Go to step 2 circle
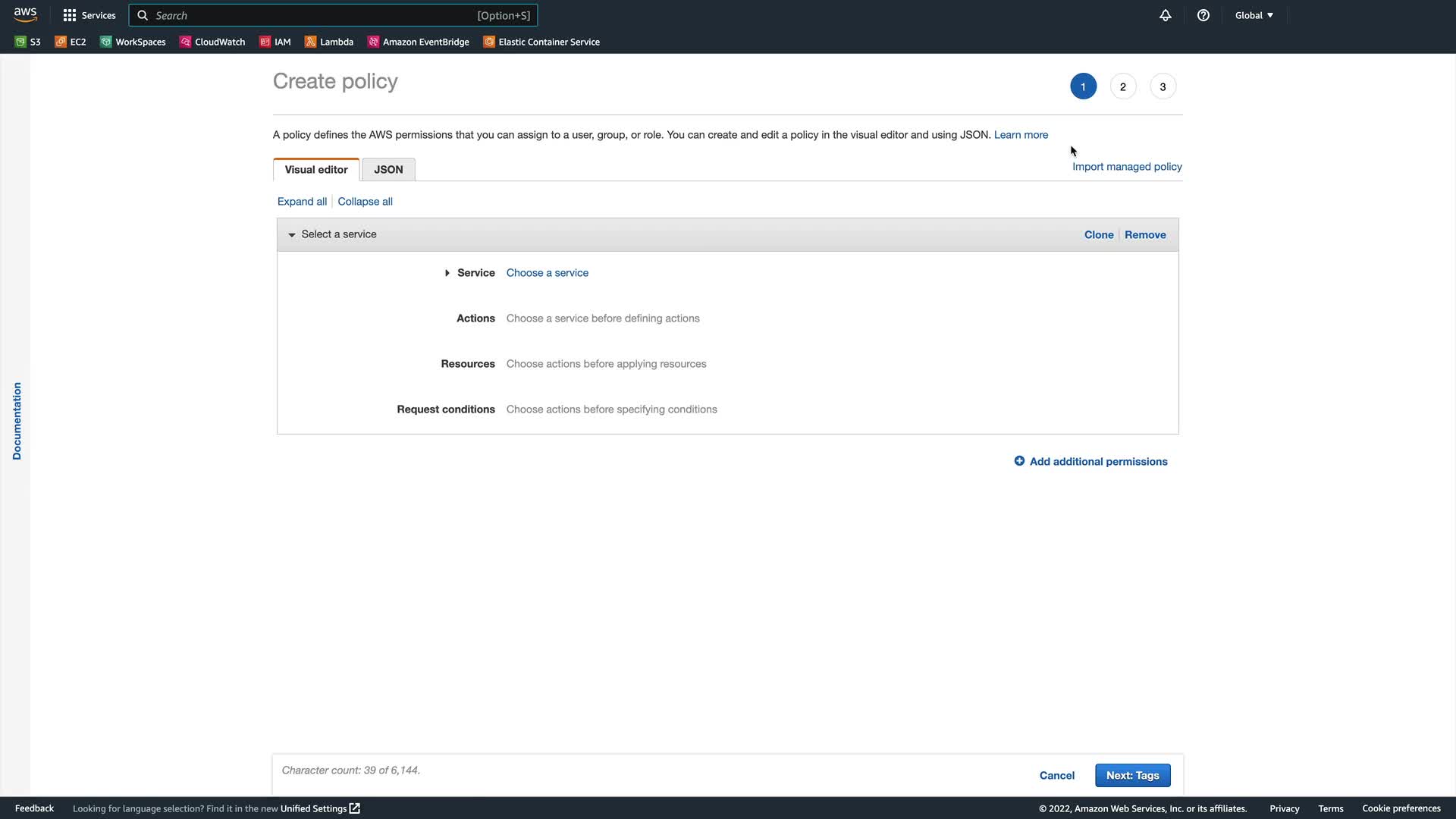This screenshot has width=1456, height=819. (1123, 86)
